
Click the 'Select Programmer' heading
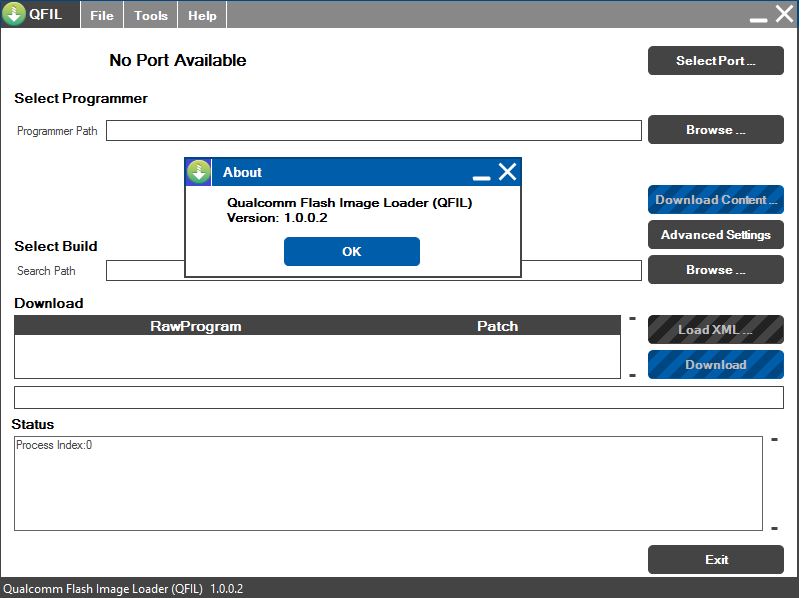81,98
